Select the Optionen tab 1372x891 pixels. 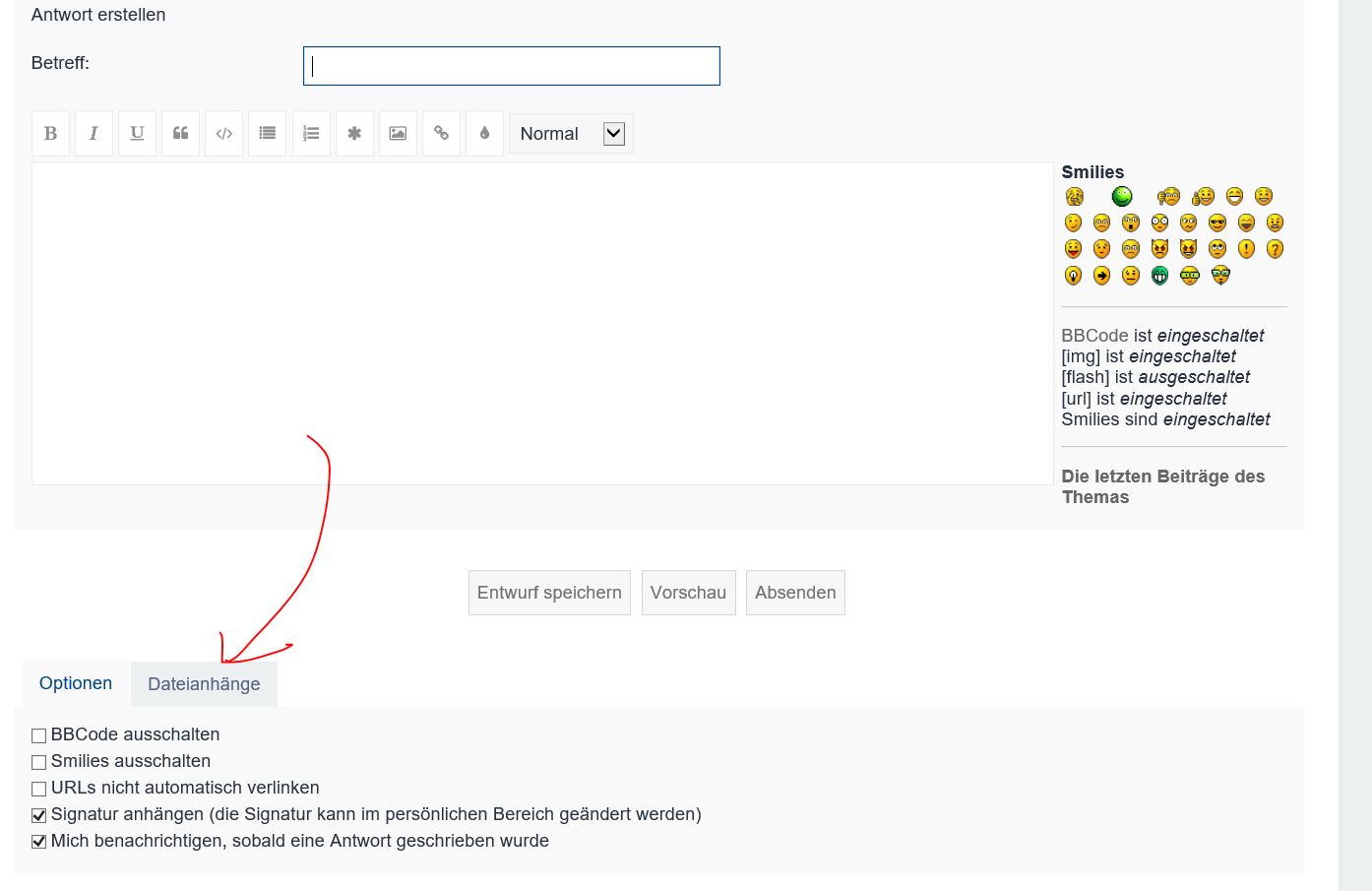76,683
